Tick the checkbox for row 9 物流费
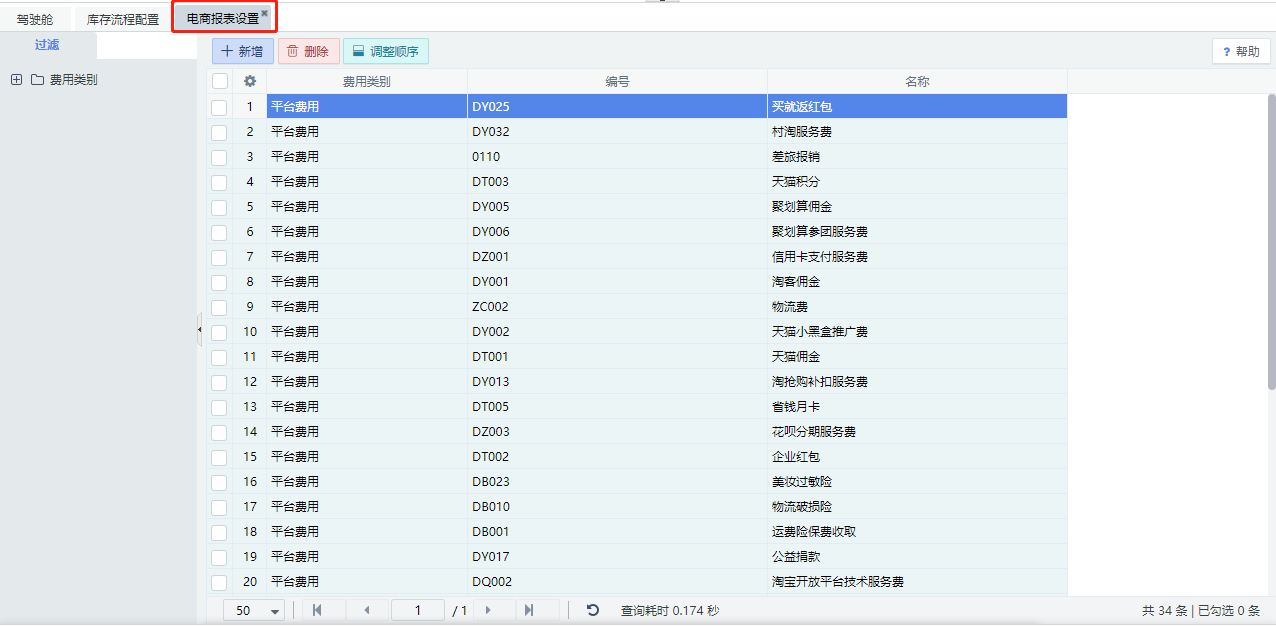The image size is (1276, 627). click(220, 307)
